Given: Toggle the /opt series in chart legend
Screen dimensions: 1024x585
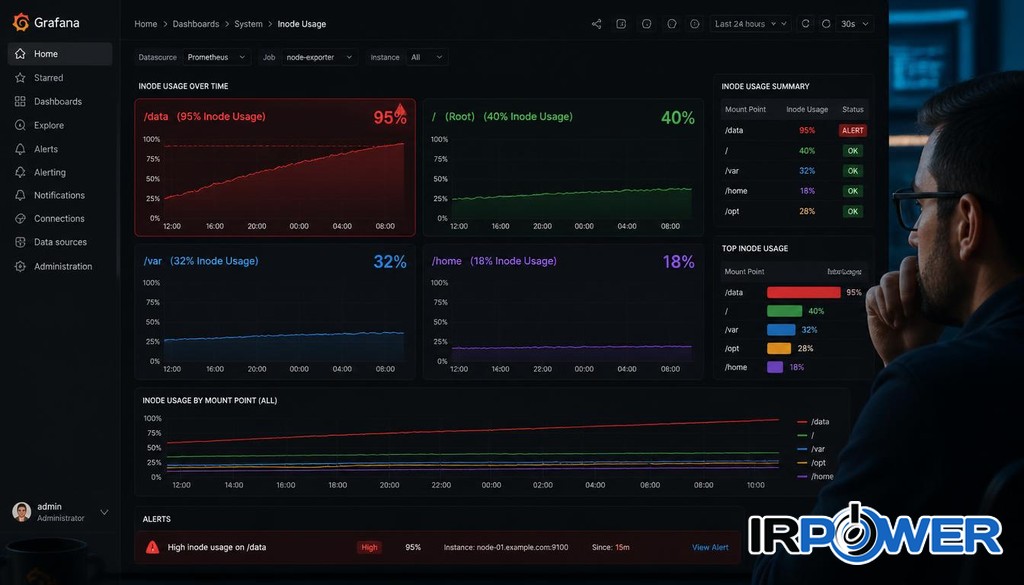Looking at the screenshot, I should tap(812, 463).
